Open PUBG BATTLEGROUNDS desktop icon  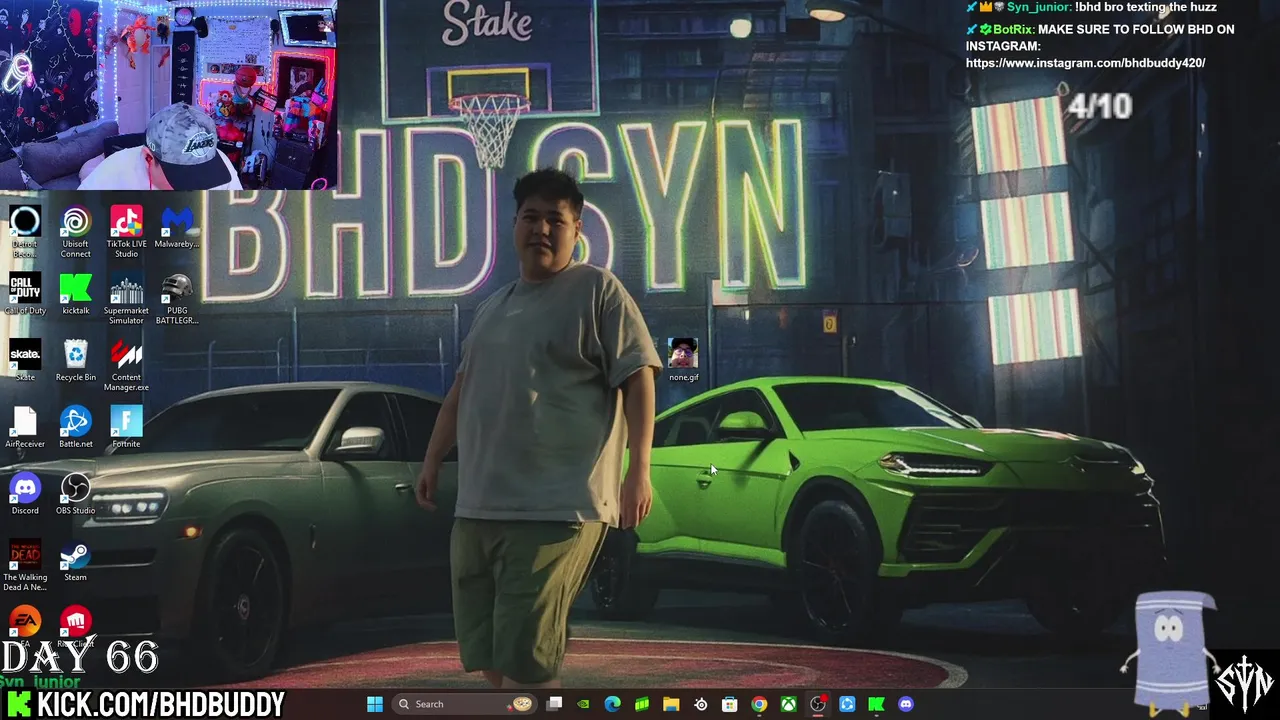177,298
